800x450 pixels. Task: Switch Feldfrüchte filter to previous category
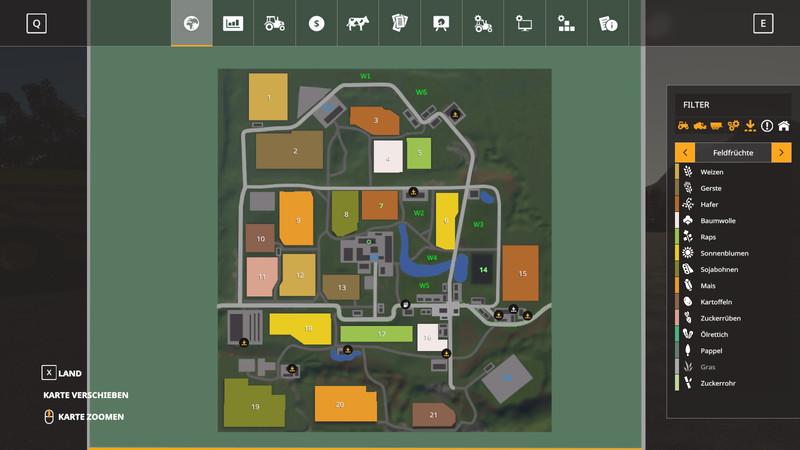coord(685,152)
